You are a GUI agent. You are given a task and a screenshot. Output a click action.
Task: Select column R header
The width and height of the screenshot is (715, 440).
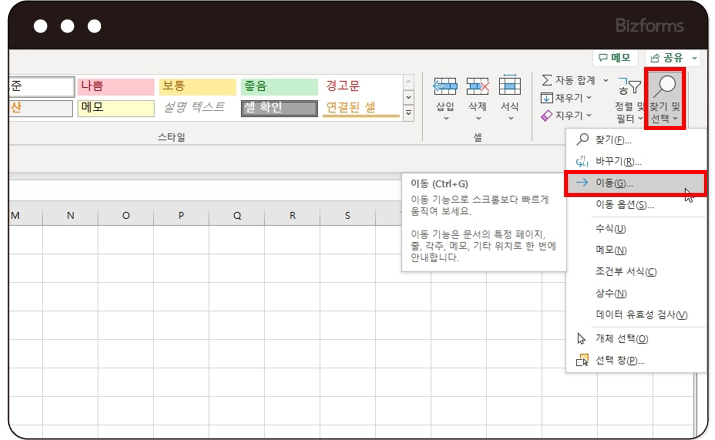(x=292, y=216)
